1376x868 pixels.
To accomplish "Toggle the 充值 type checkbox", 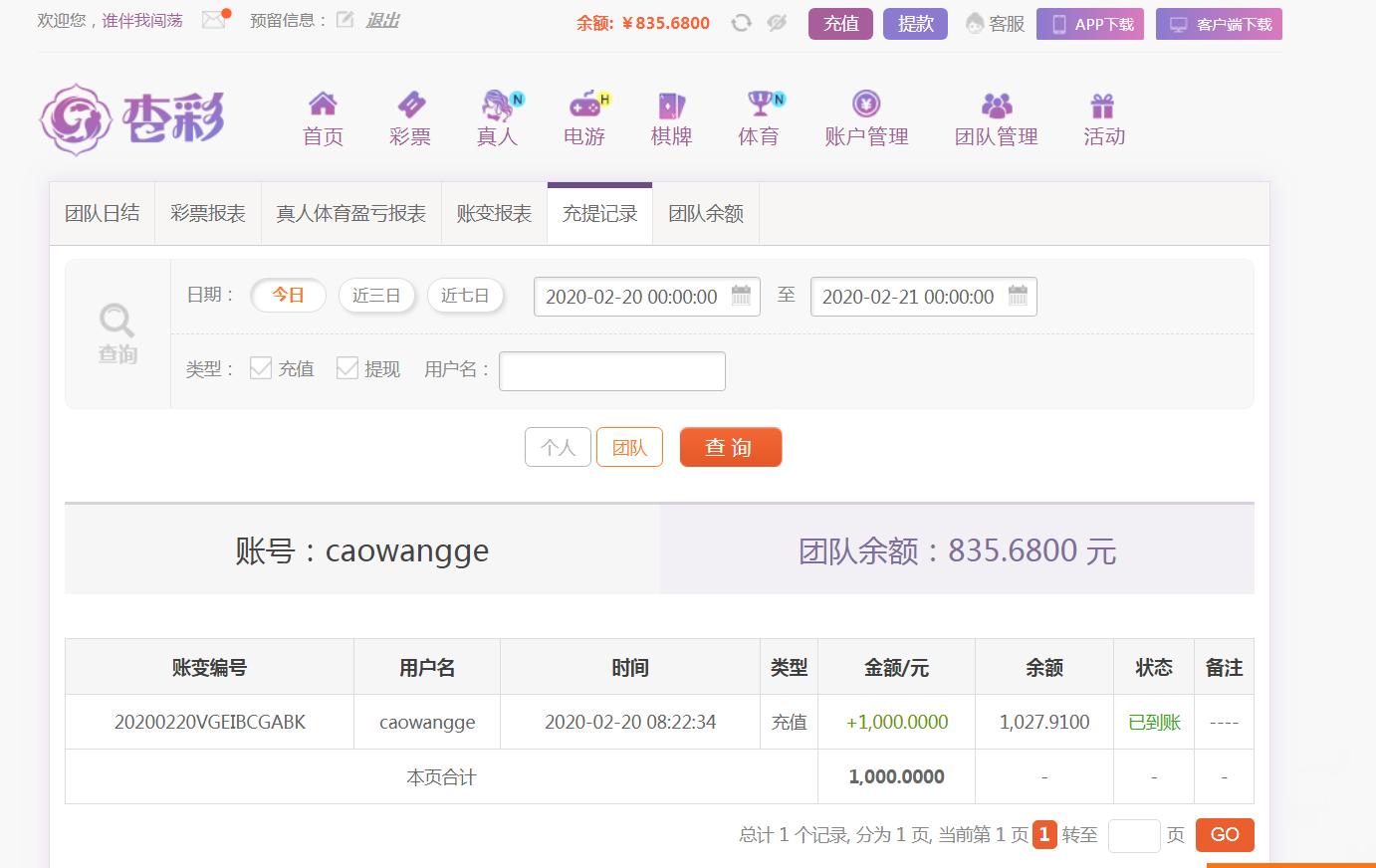I will (x=261, y=368).
